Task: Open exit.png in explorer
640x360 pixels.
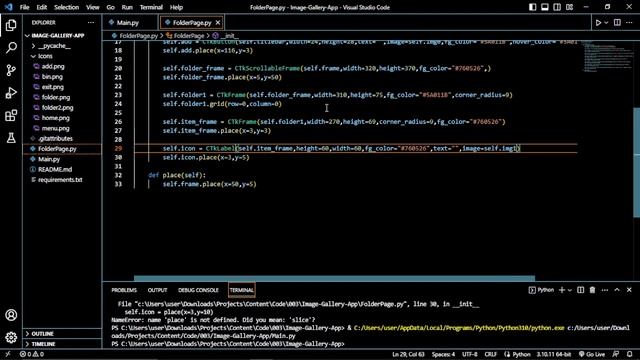Action: tap(62, 87)
